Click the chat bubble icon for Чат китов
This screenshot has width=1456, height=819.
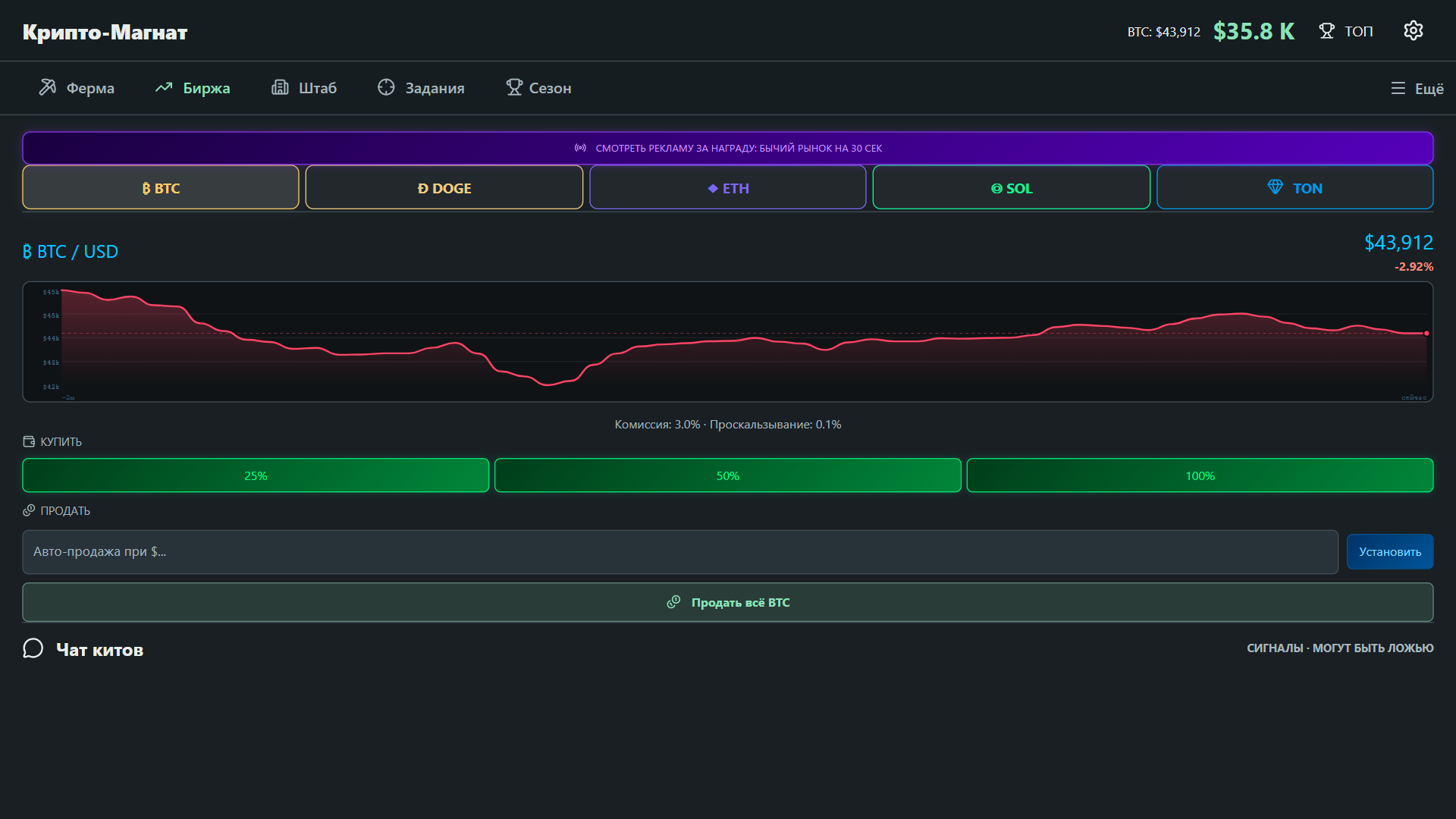33,648
